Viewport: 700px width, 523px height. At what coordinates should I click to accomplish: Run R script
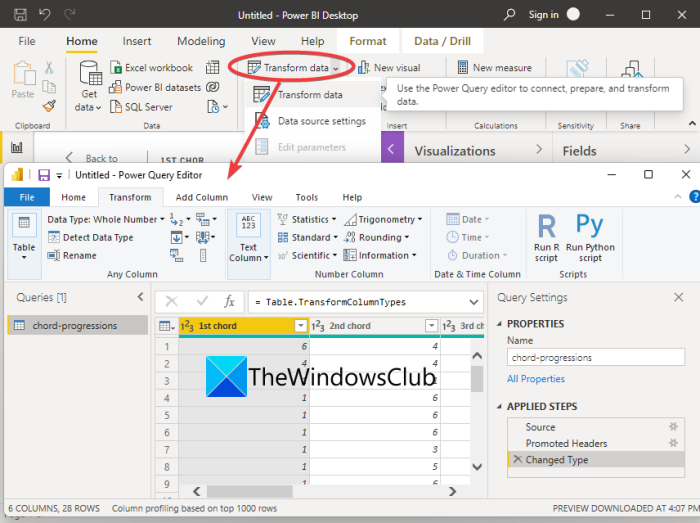[x=546, y=238]
